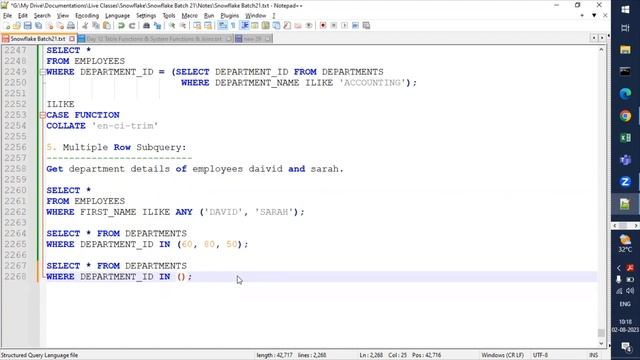The image size is (640, 360).
Task: Open the Plugins menu
Action: [229, 16]
